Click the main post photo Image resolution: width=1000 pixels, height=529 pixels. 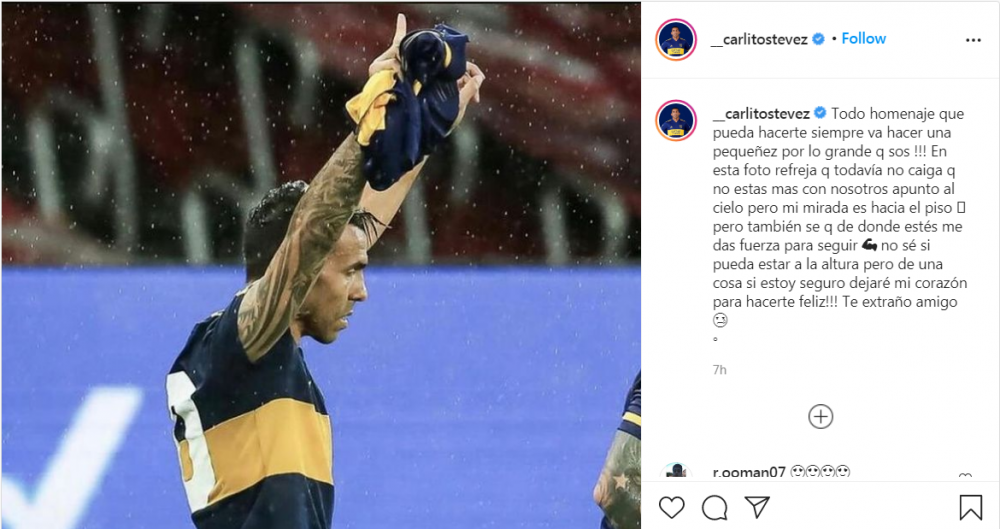tap(321, 265)
